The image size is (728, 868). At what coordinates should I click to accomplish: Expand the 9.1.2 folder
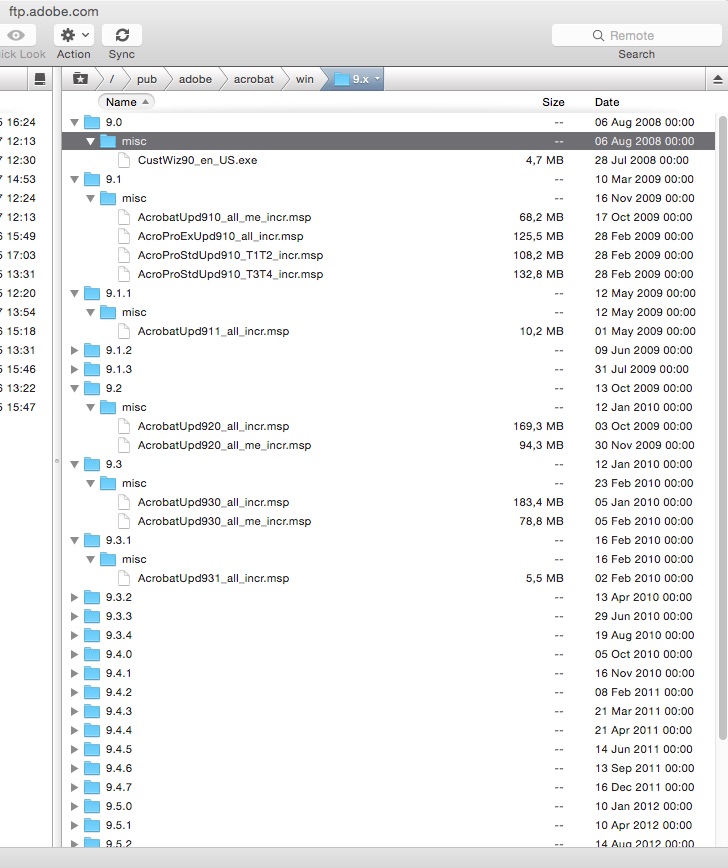75,350
